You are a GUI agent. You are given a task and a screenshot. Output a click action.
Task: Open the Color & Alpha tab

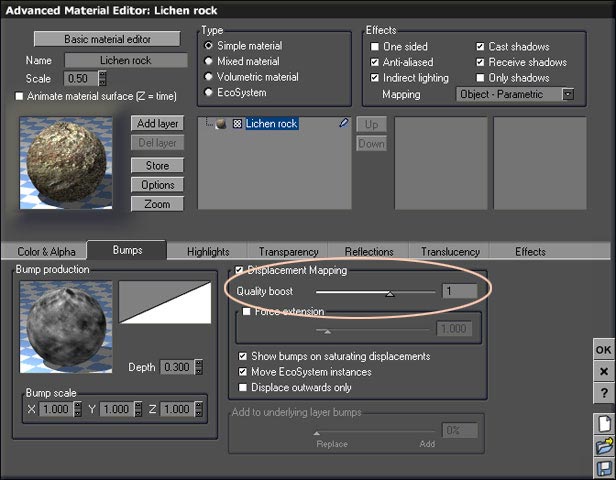point(46,252)
